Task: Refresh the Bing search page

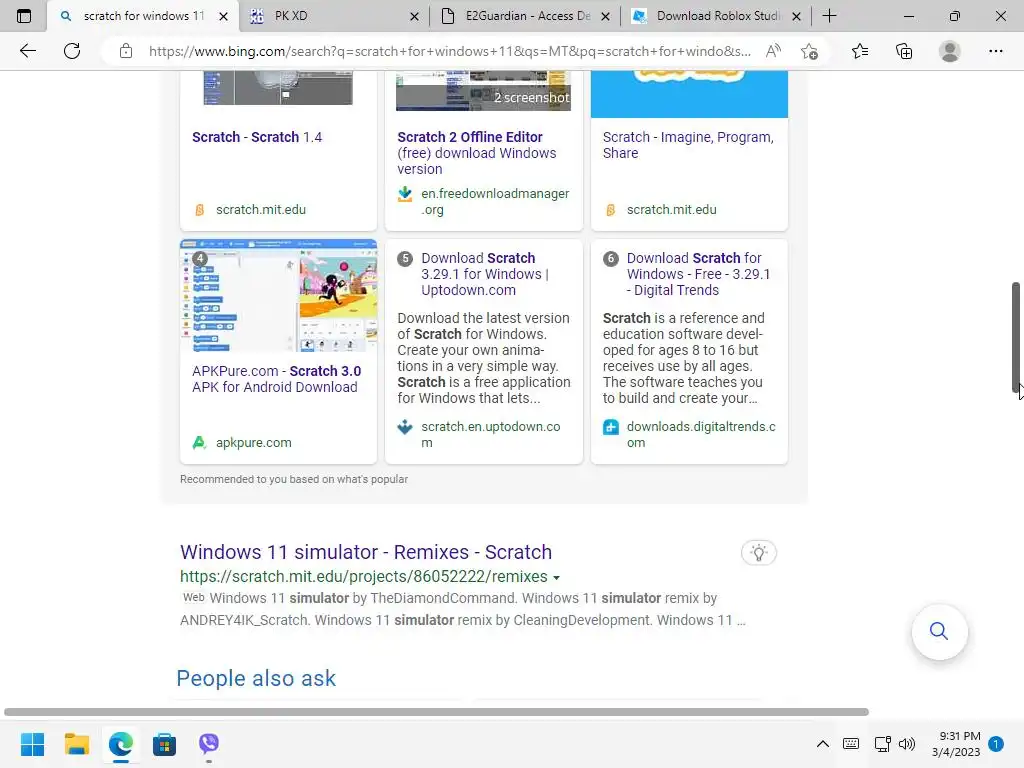Action: click(72, 51)
